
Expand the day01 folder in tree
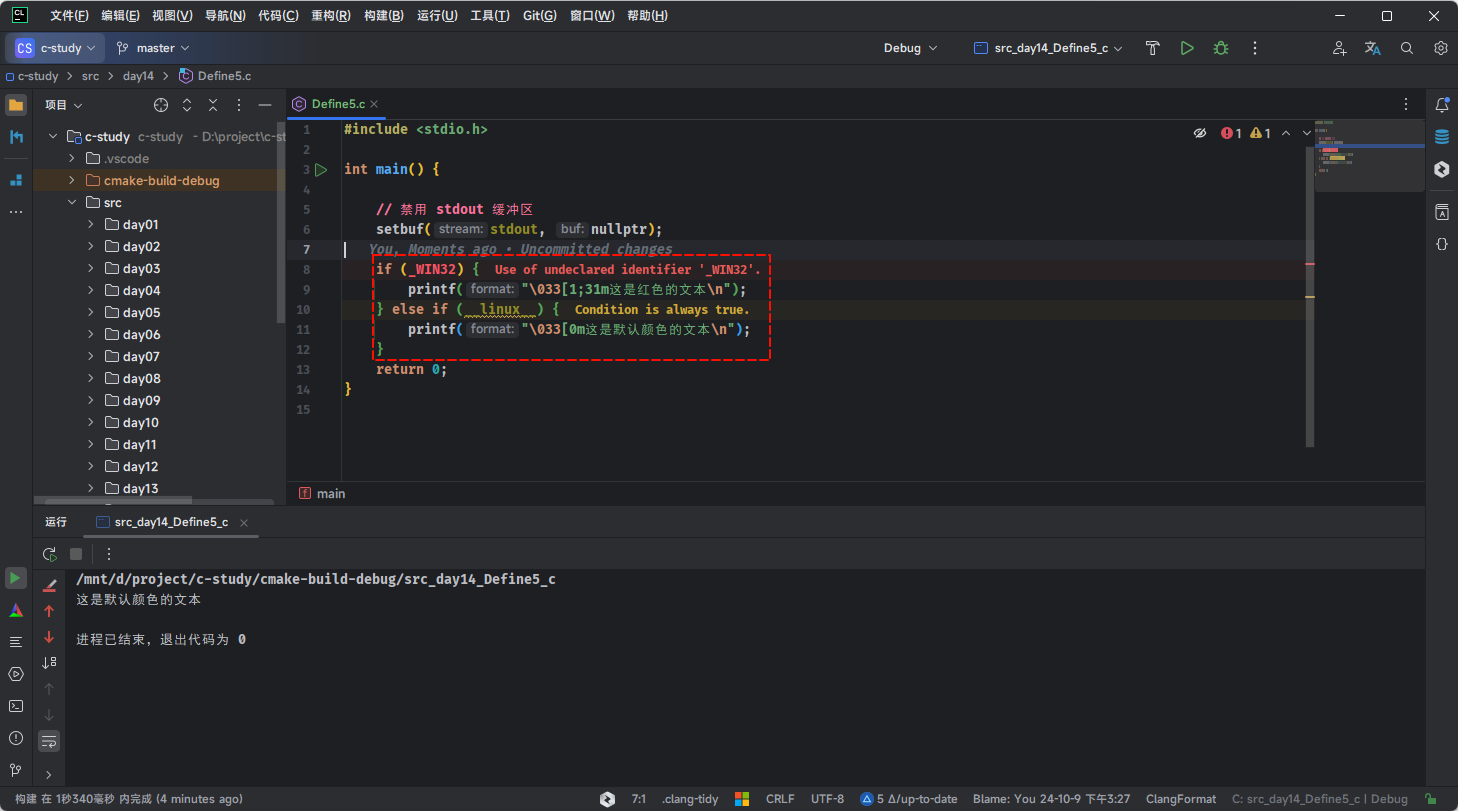coord(91,225)
